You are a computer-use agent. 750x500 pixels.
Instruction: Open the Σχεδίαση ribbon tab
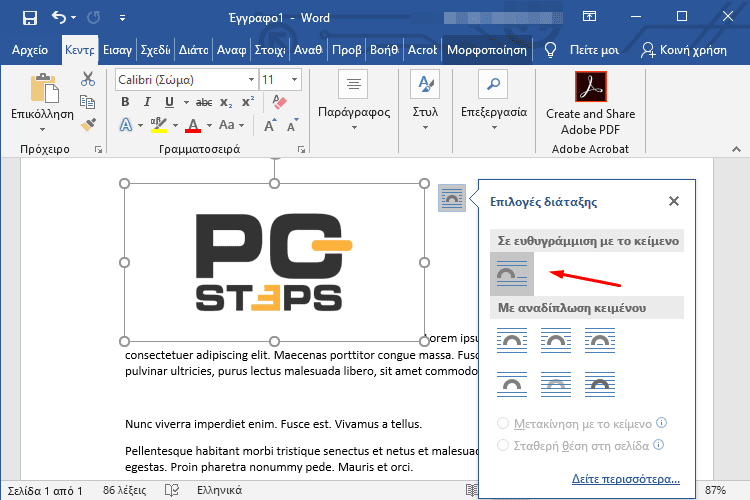(155, 50)
